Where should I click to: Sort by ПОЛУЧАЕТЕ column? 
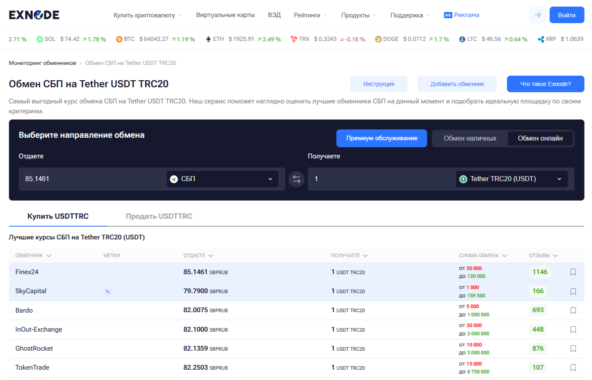tap(349, 256)
